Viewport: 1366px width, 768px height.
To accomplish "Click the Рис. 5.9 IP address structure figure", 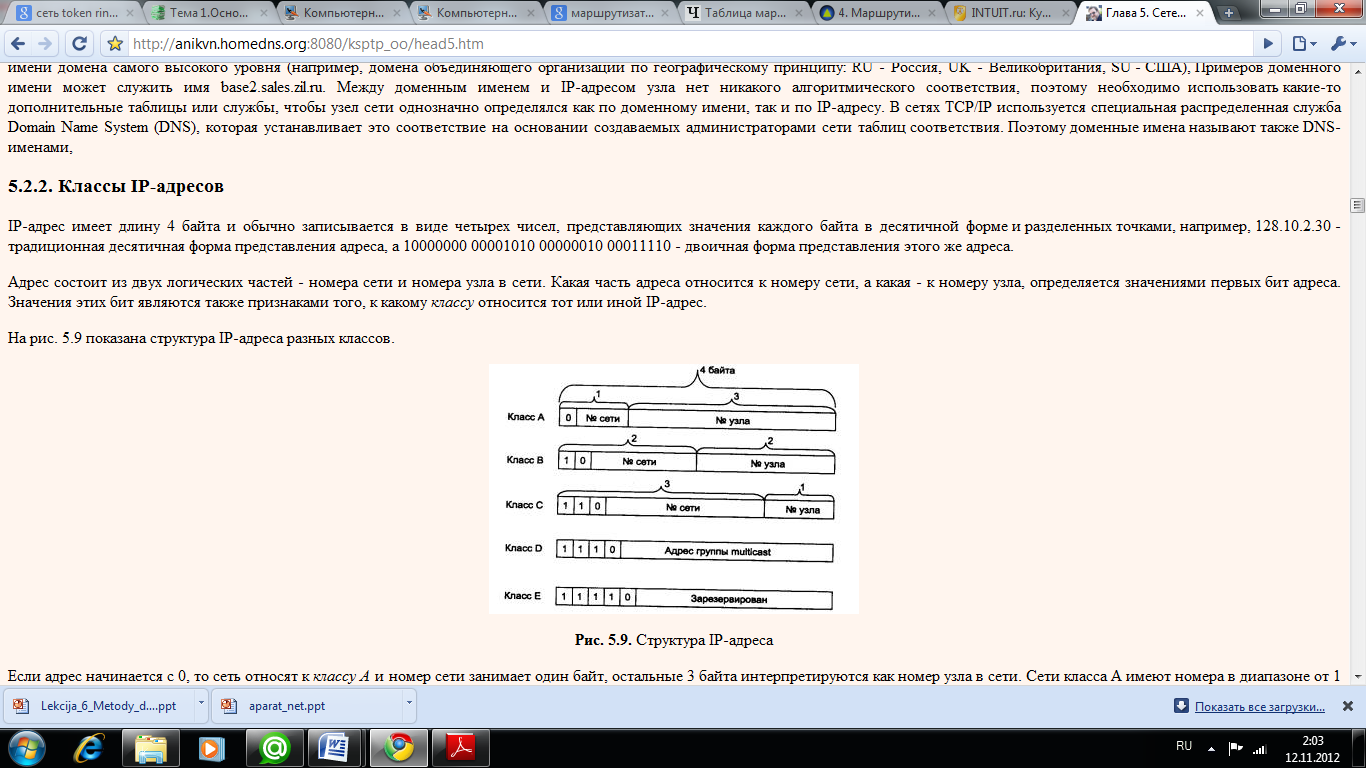I will pos(673,488).
